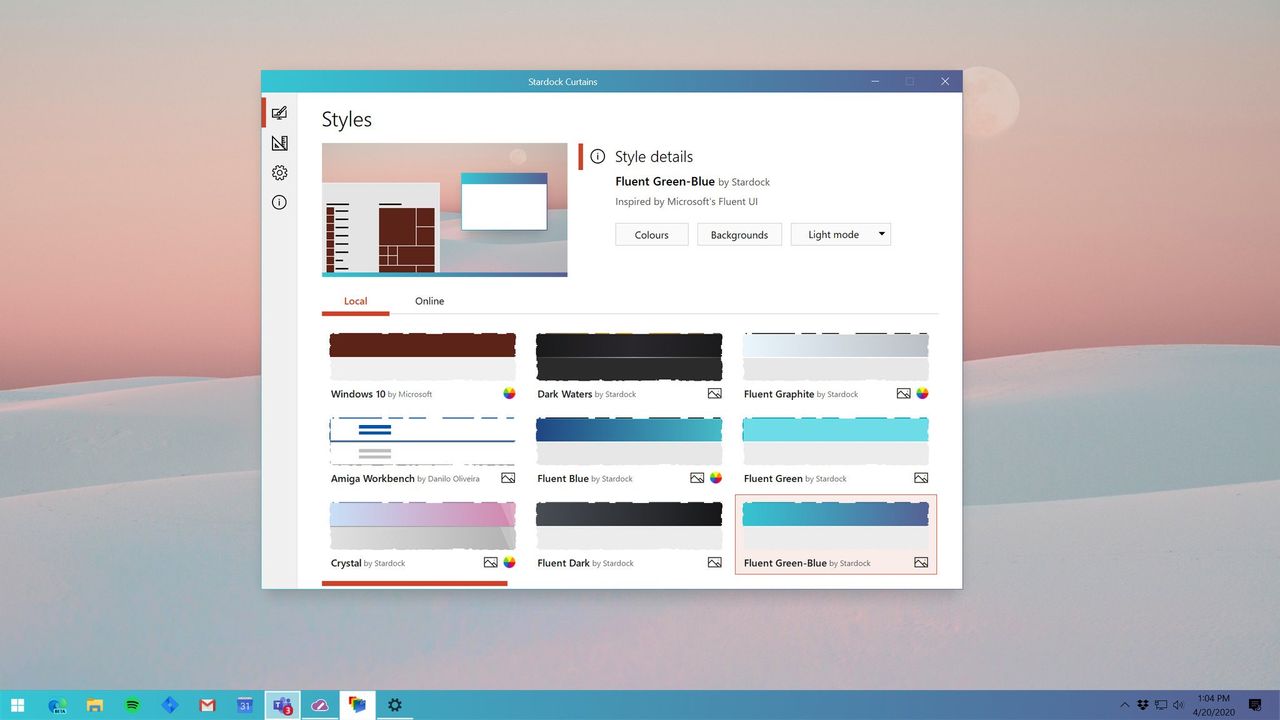Open the volume control in system tray
The width and height of the screenshot is (1280, 720).
(1178, 705)
